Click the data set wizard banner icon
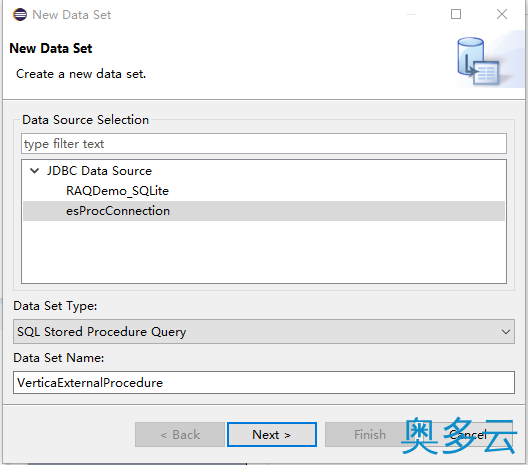This screenshot has width=528, height=465. pyautogui.click(x=478, y=61)
